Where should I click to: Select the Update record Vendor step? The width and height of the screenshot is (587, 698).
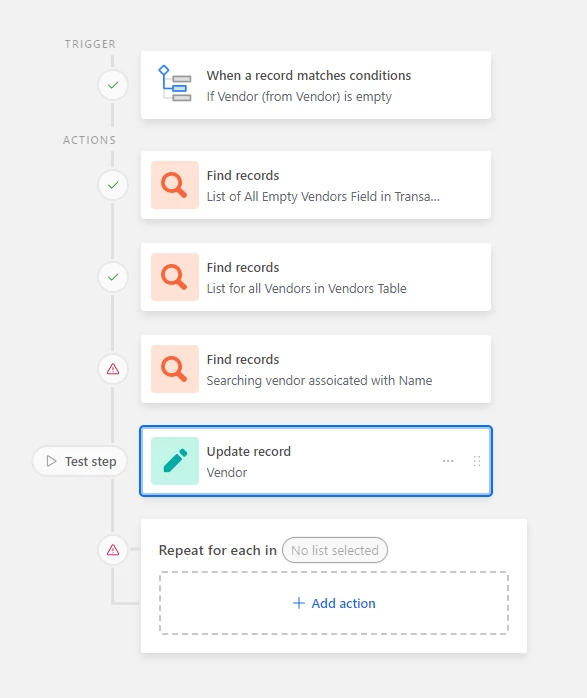point(316,461)
